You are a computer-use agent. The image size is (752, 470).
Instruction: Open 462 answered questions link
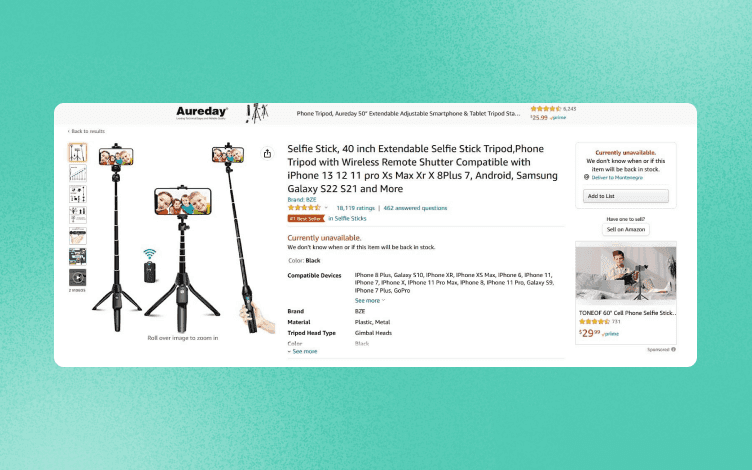click(x=415, y=208)
